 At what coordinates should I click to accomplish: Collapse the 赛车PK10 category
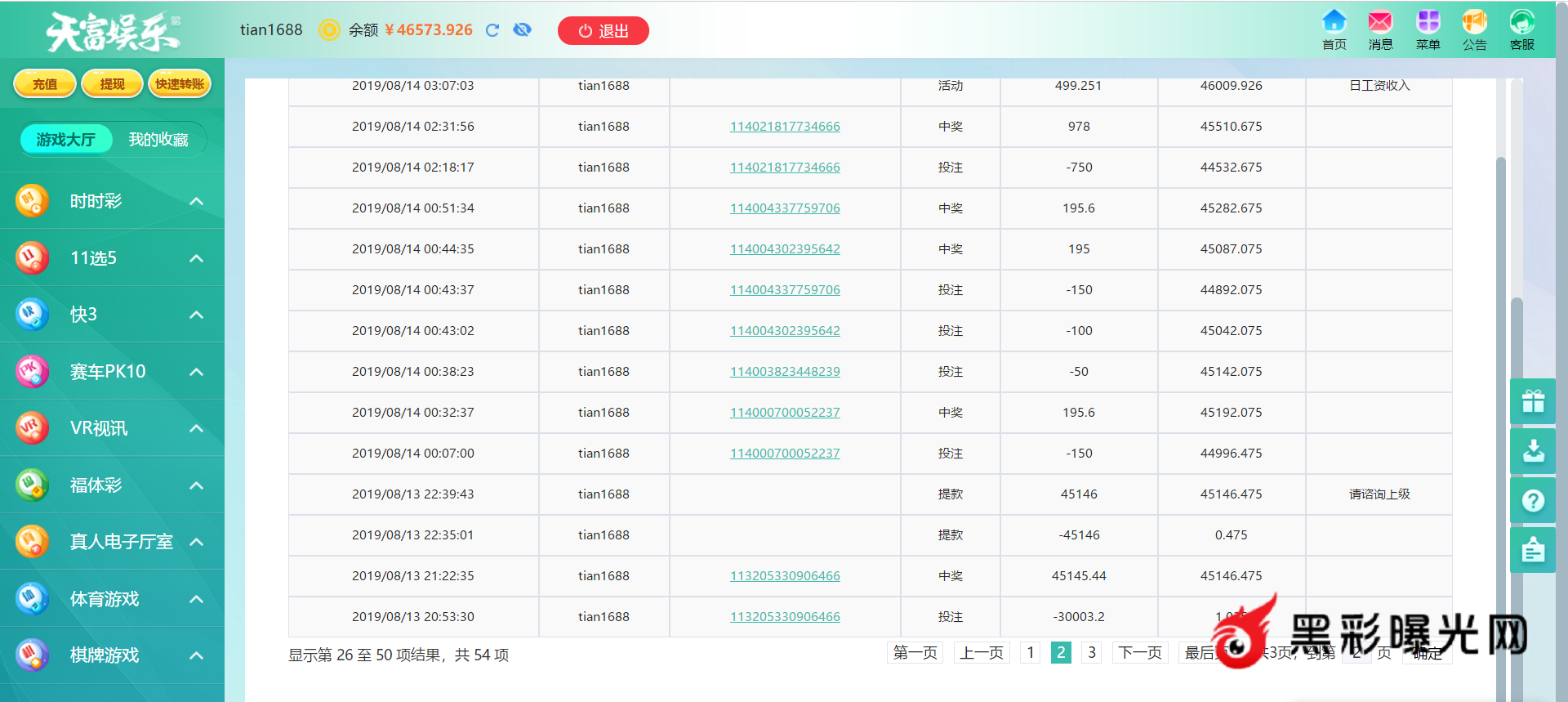(x=196, y=372)
